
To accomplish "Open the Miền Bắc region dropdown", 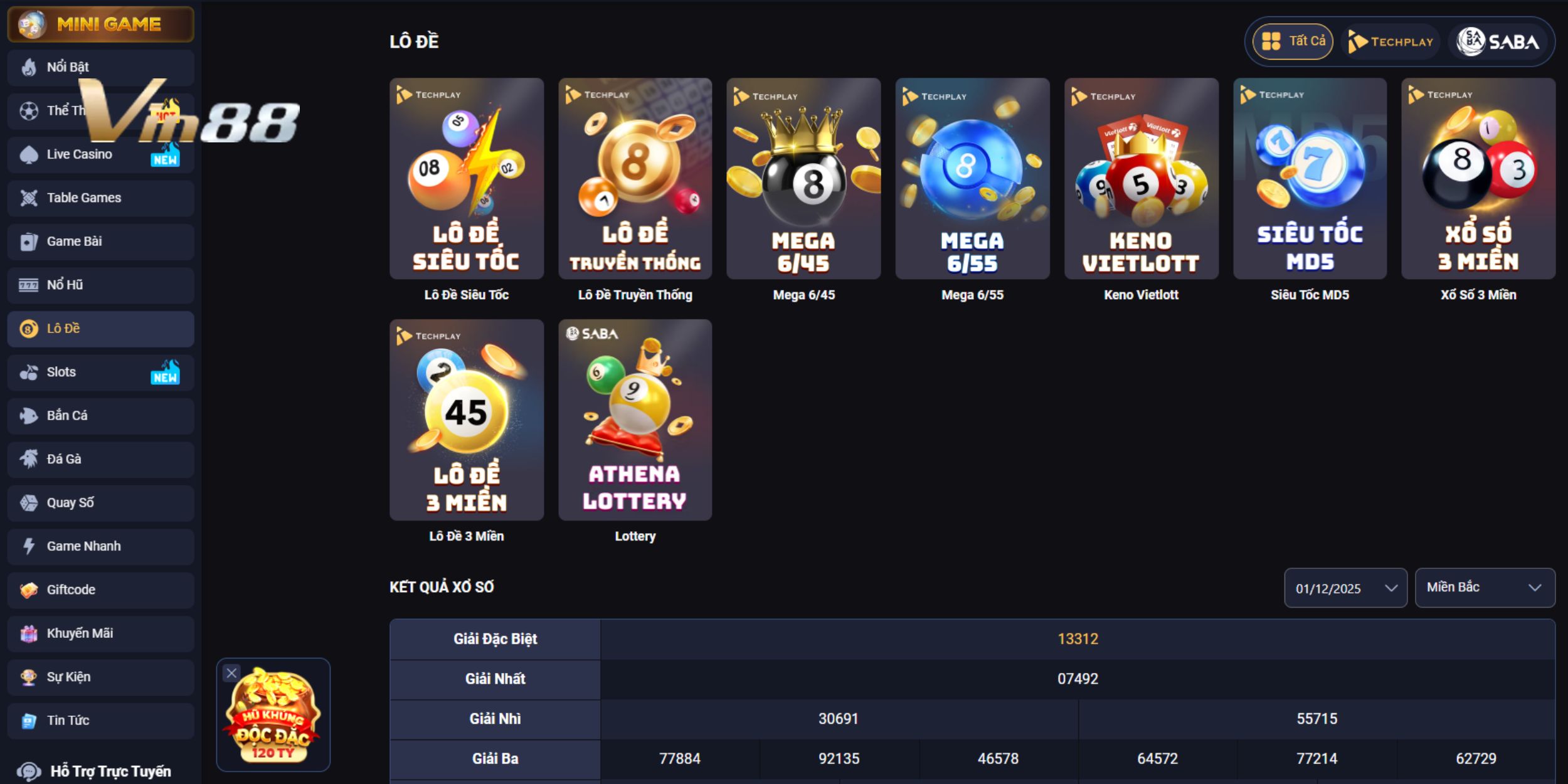I will (1485, 588).
